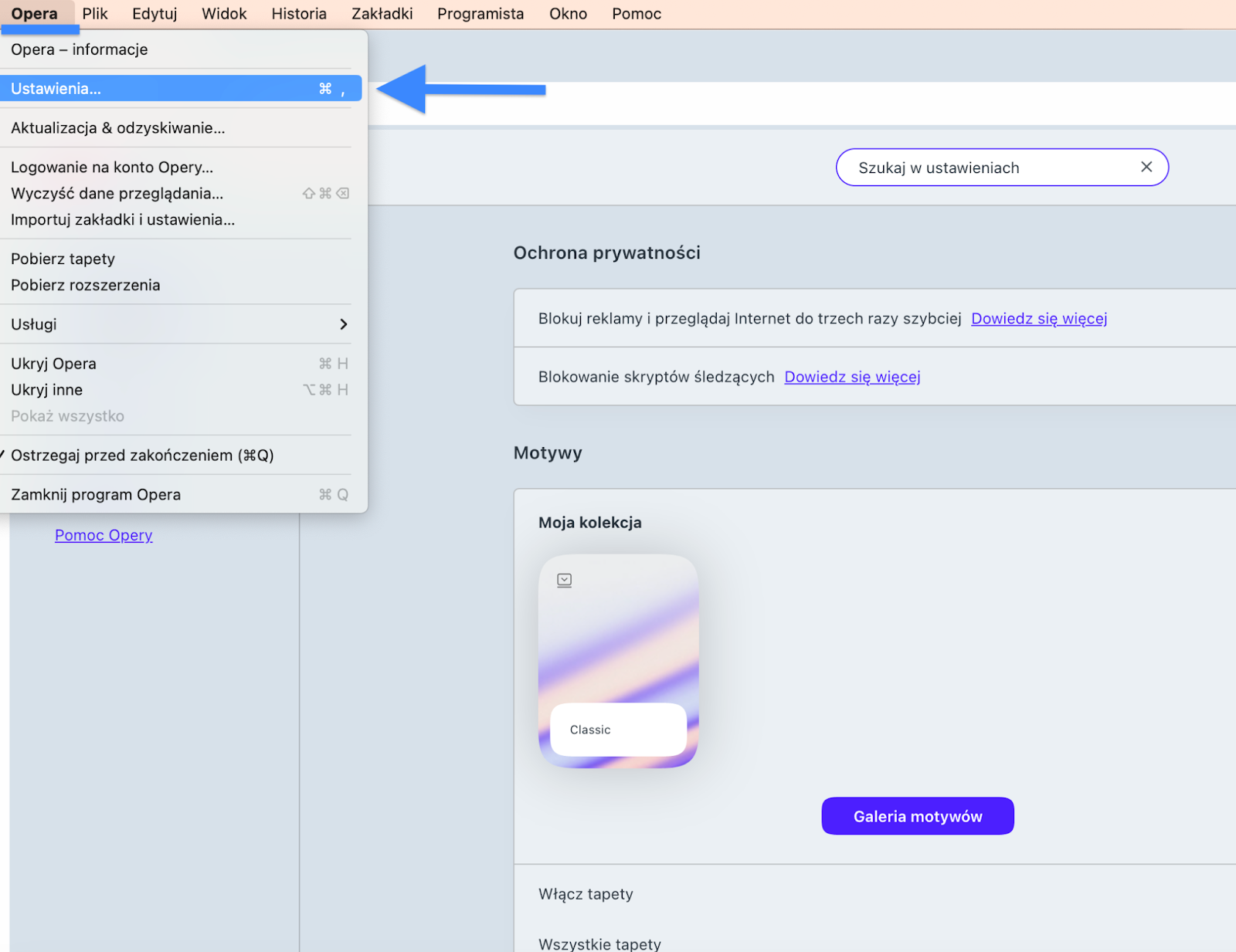1236x952 pixels.
Task: Choose Importuj zakładki i ustawienia...
Action: click(181, 220)
